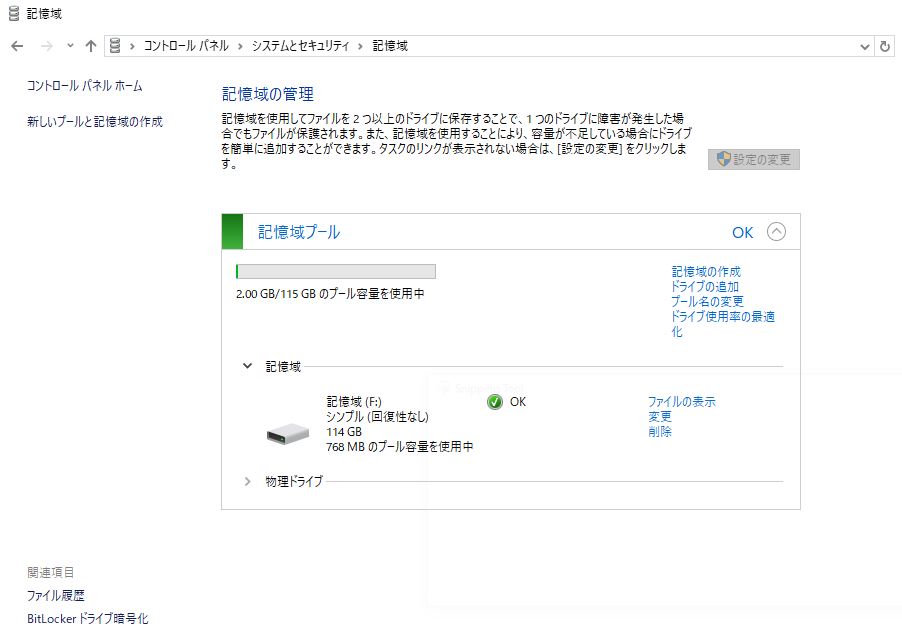Collapse the 記憶域 section
Screen dimensions: 902x637
click(248, 367)
